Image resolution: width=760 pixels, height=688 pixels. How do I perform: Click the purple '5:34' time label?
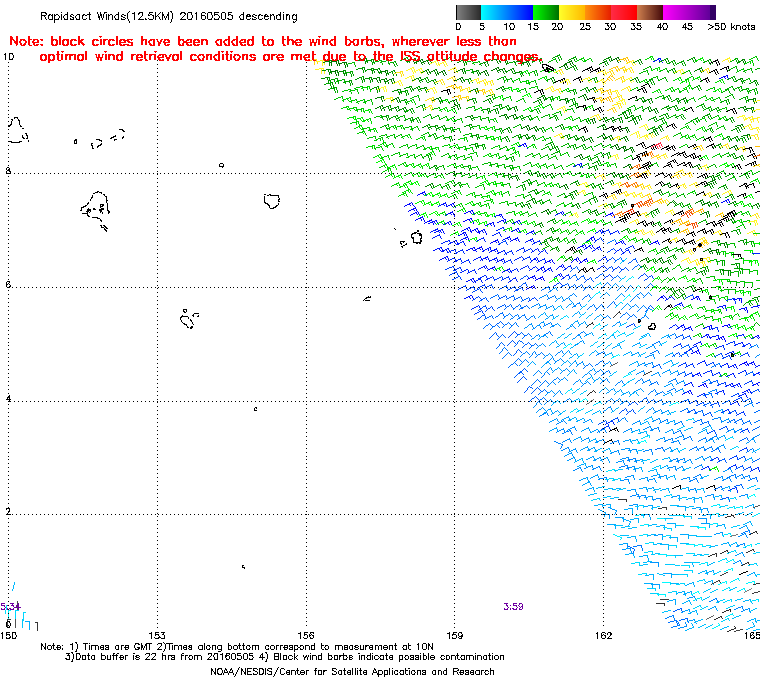[10, 607]
